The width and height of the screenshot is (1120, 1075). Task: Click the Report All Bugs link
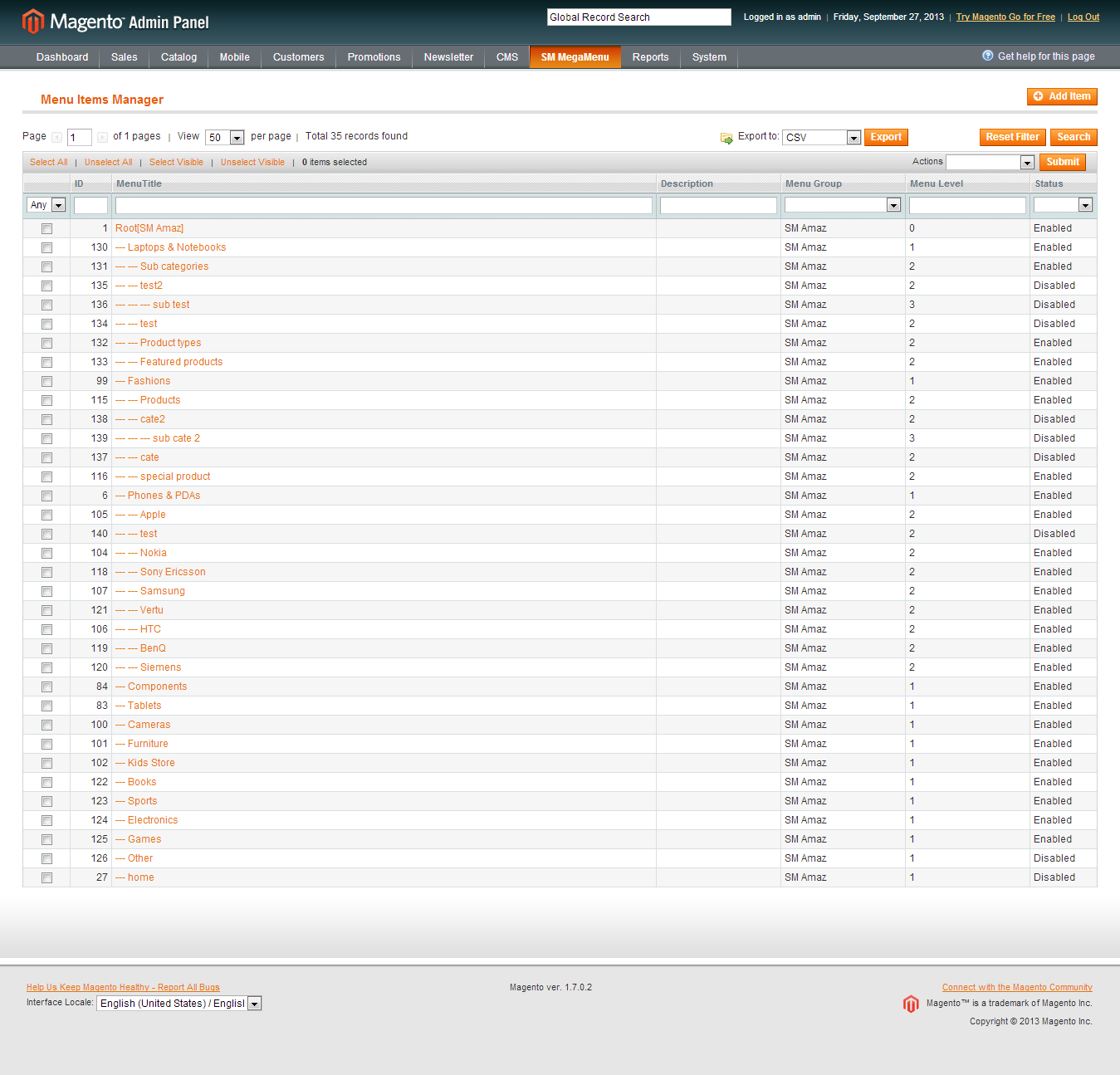click(123, 987)
